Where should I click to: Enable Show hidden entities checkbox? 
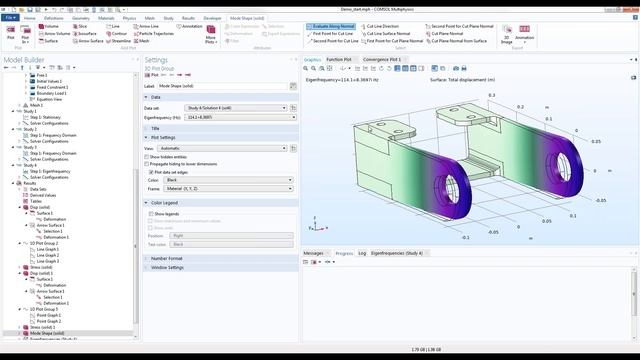pos(147,157)
